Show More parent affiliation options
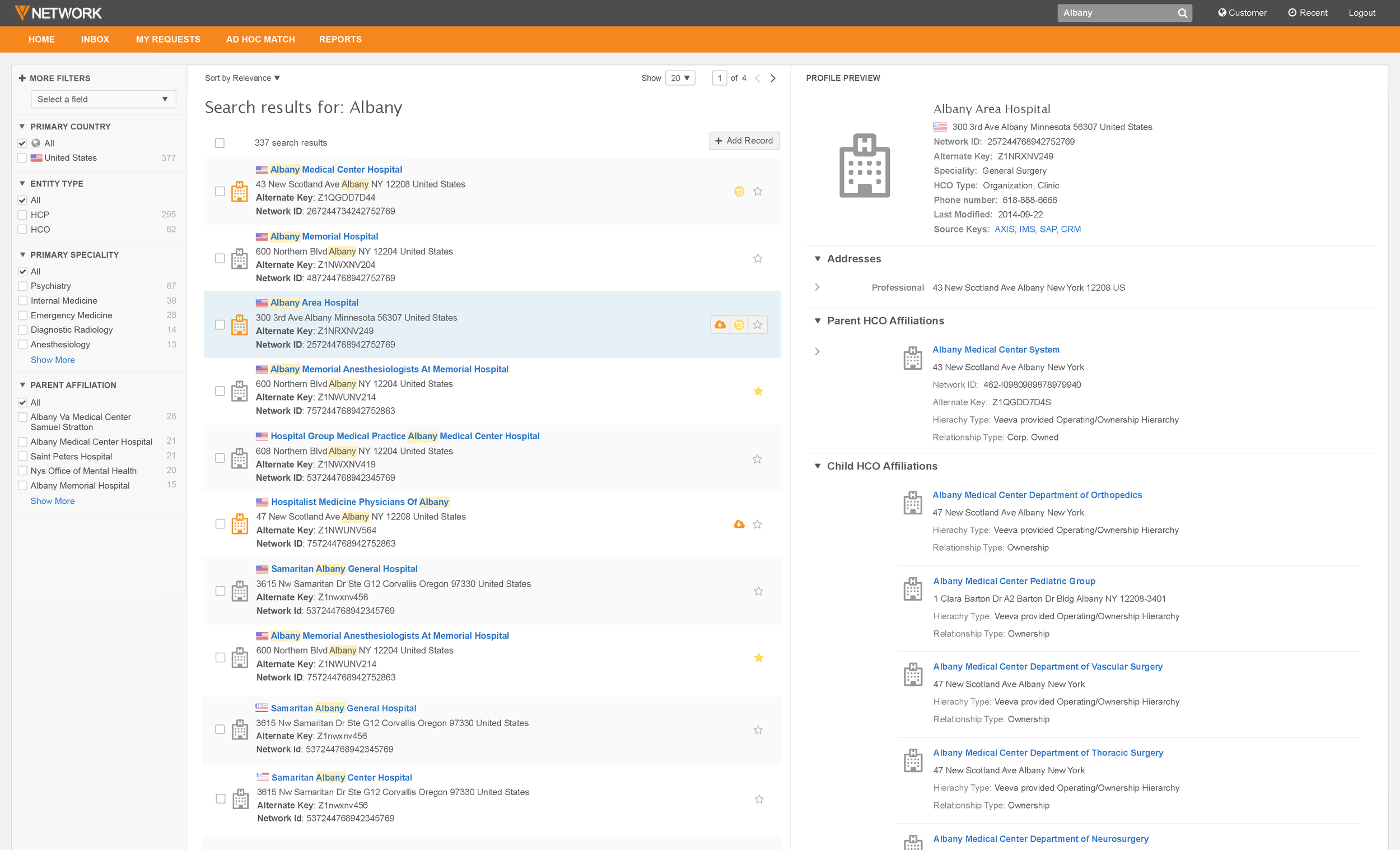1400x850 pixels. tap(52, 501)
